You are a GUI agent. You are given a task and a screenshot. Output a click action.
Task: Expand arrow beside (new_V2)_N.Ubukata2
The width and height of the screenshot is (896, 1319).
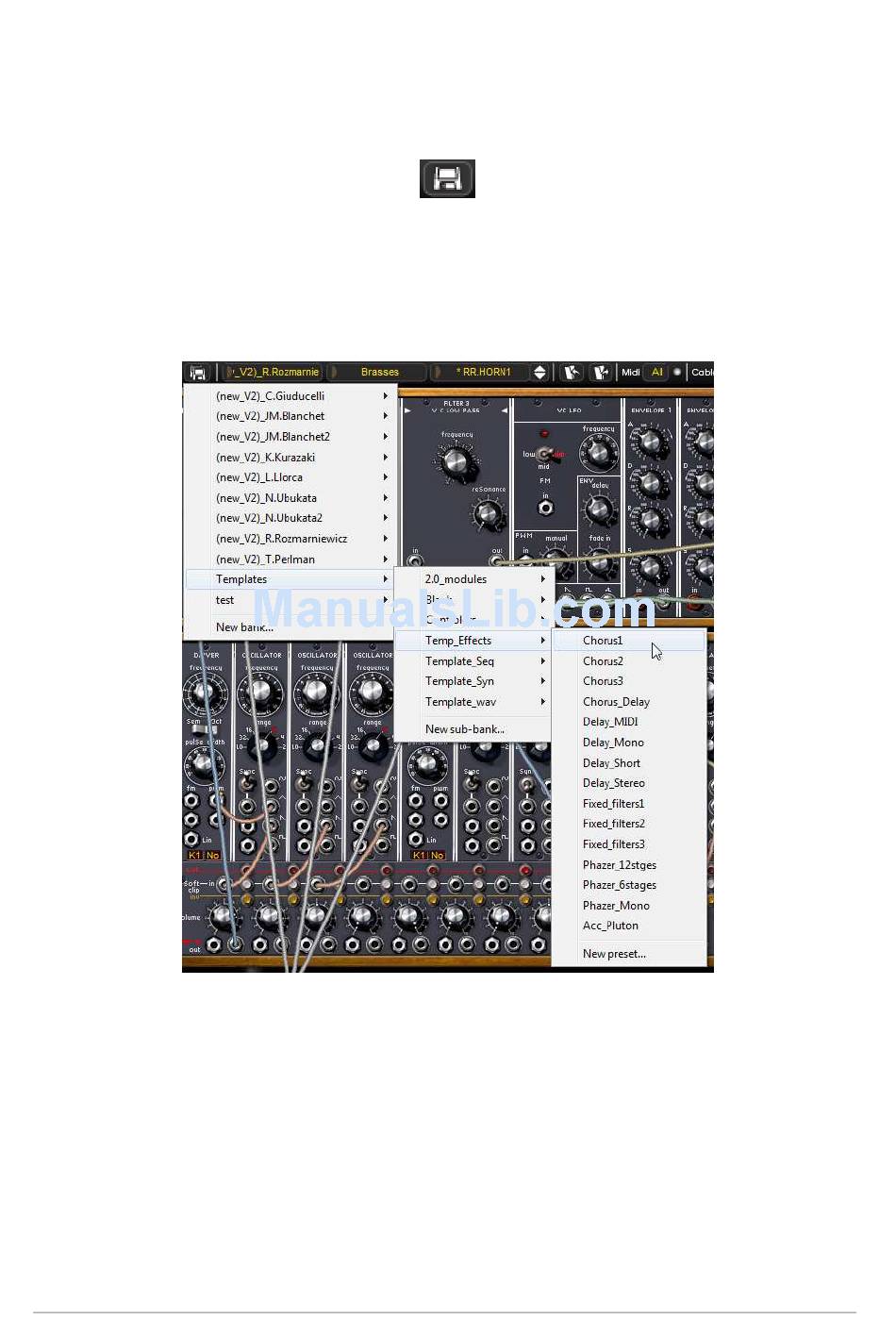coord(385,518)
